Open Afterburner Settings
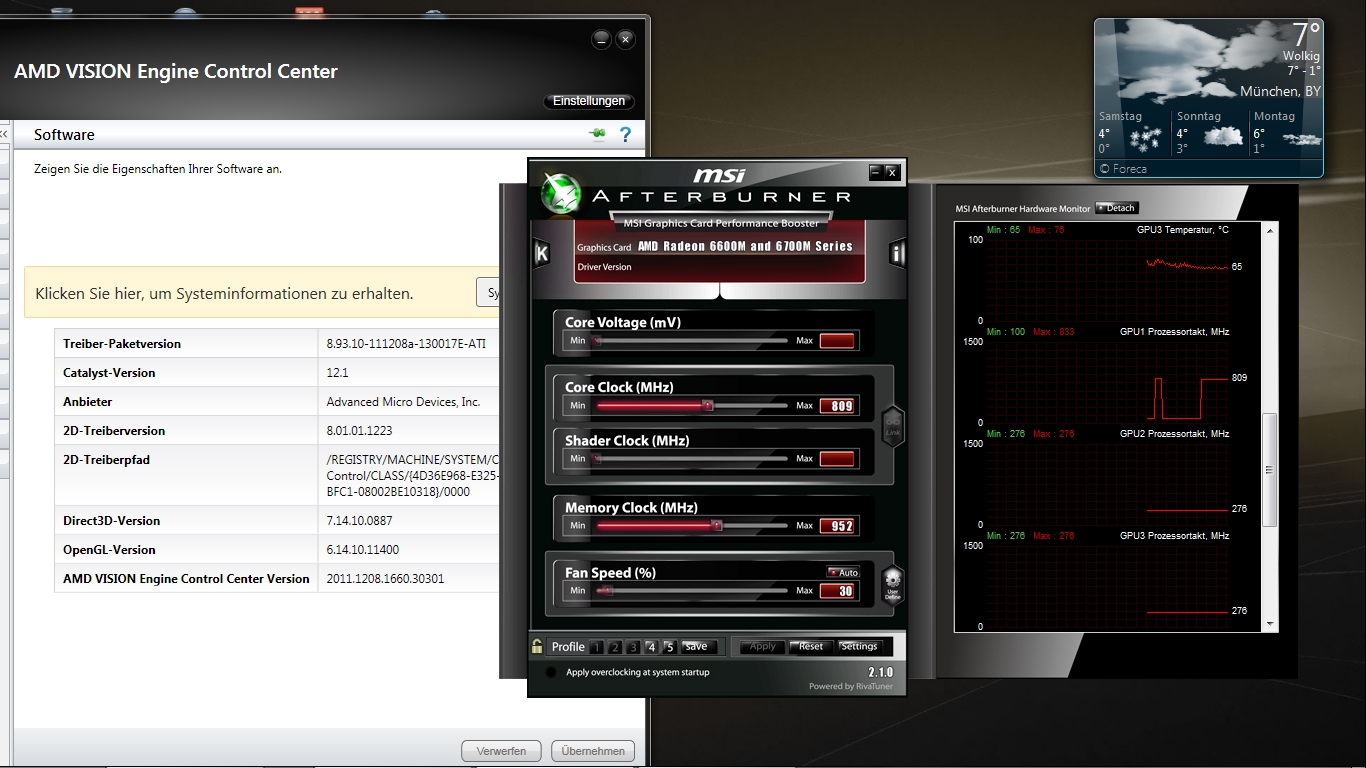The height and width of the screenshot is (768, 1366). [x=859, y=647]
